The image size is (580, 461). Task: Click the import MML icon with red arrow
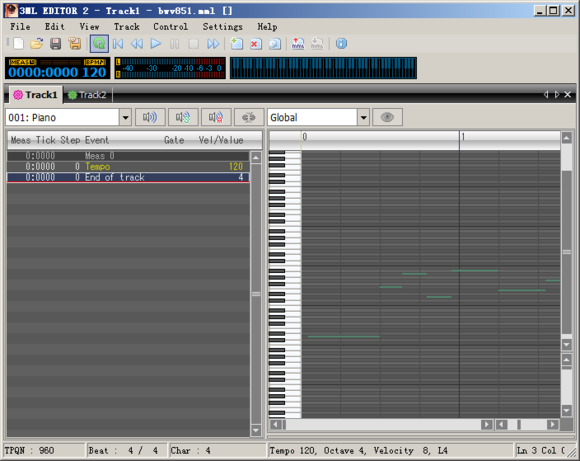(298, 44)
